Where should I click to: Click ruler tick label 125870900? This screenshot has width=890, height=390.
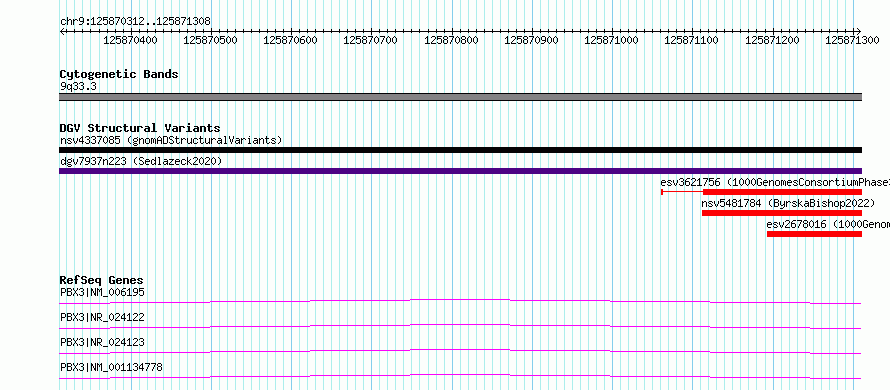531,40
